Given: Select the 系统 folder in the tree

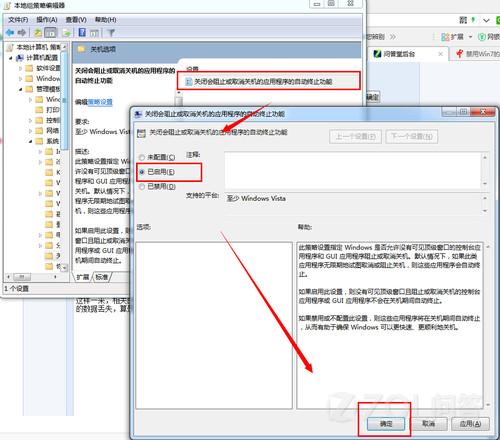Looking at the screenshot, I should (x=39, y=141).
